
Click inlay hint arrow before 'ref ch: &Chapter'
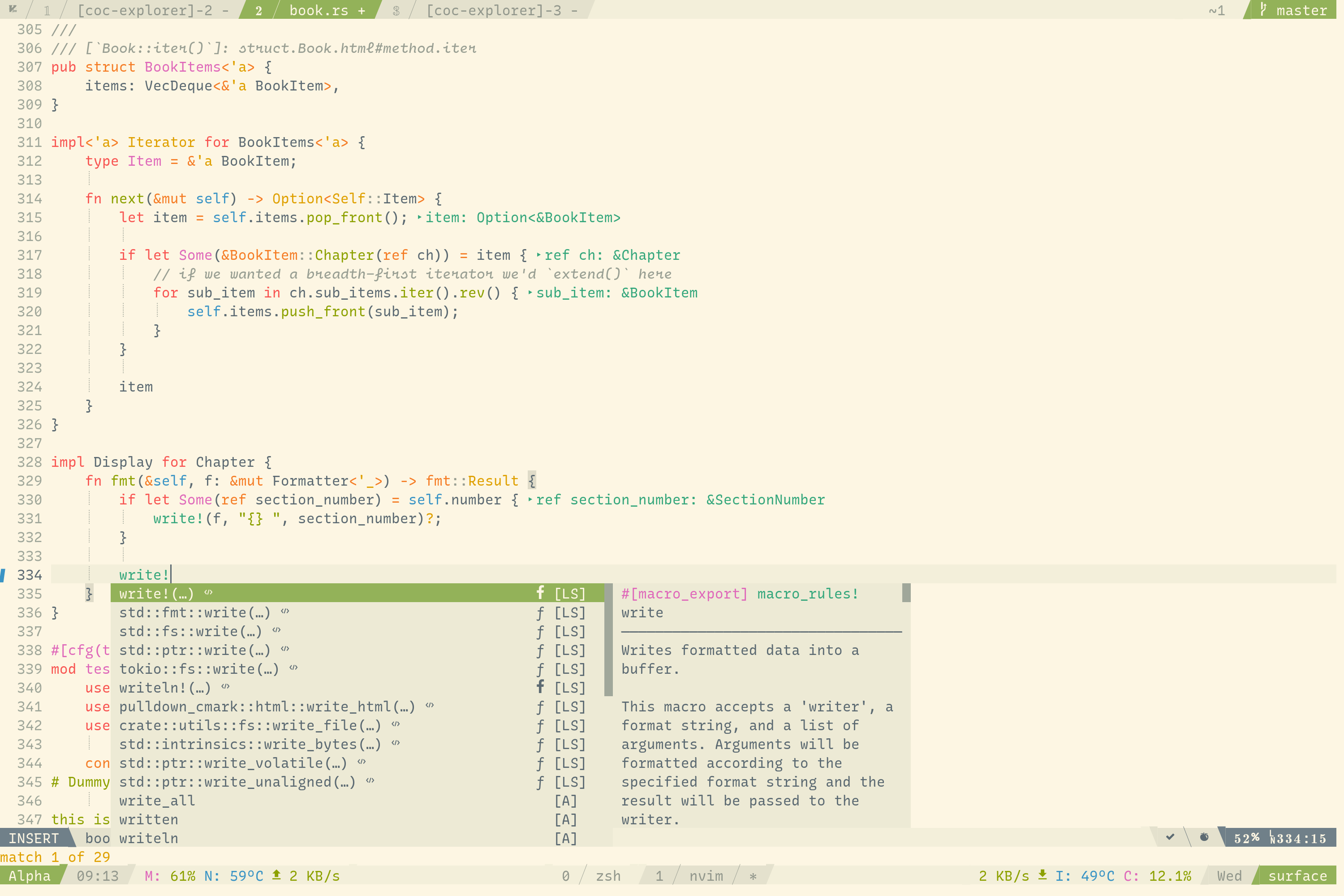[x=538, y=255]
